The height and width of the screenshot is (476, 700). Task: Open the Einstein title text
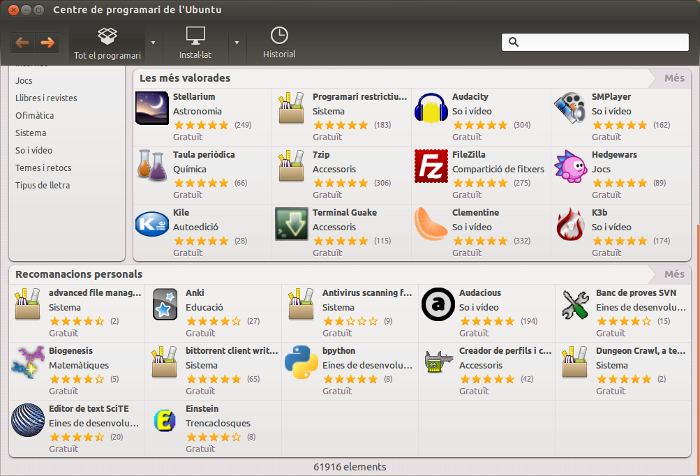[202, 409]
